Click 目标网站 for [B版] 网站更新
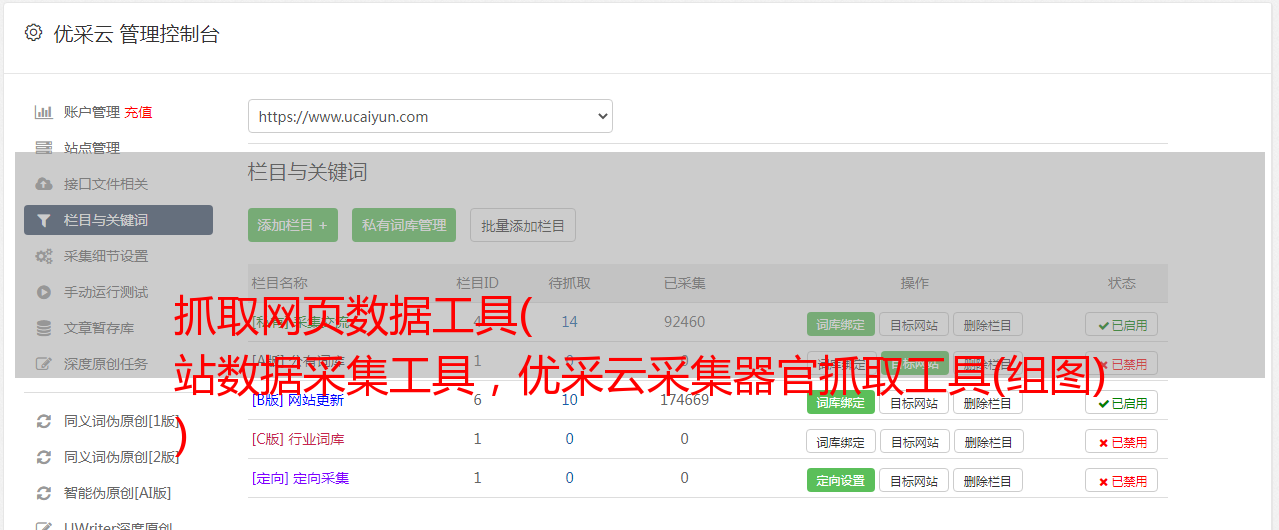1279x530 pixels. (914, 403)
